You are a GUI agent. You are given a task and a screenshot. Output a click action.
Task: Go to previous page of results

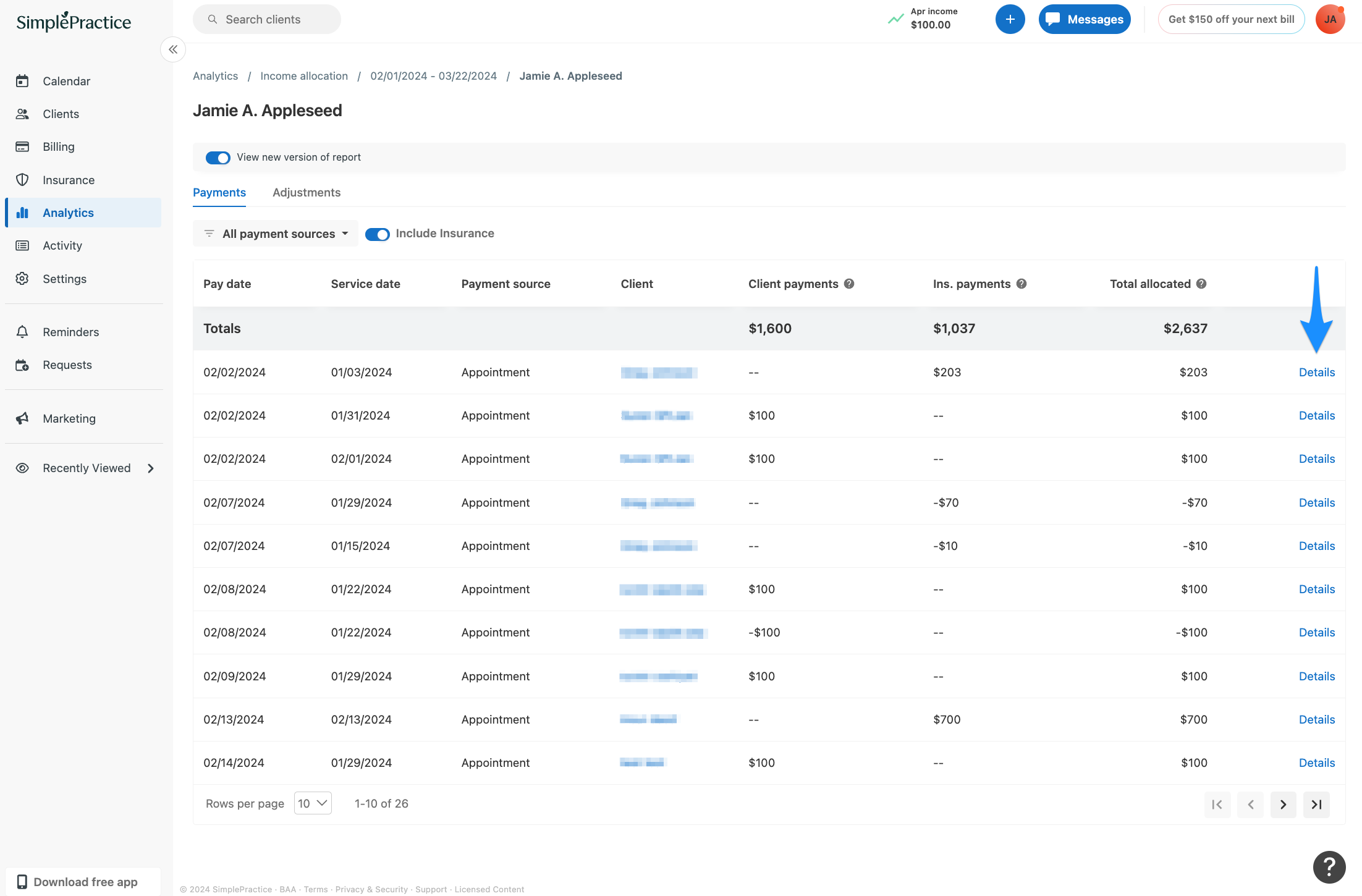(x=1251, y=805)
